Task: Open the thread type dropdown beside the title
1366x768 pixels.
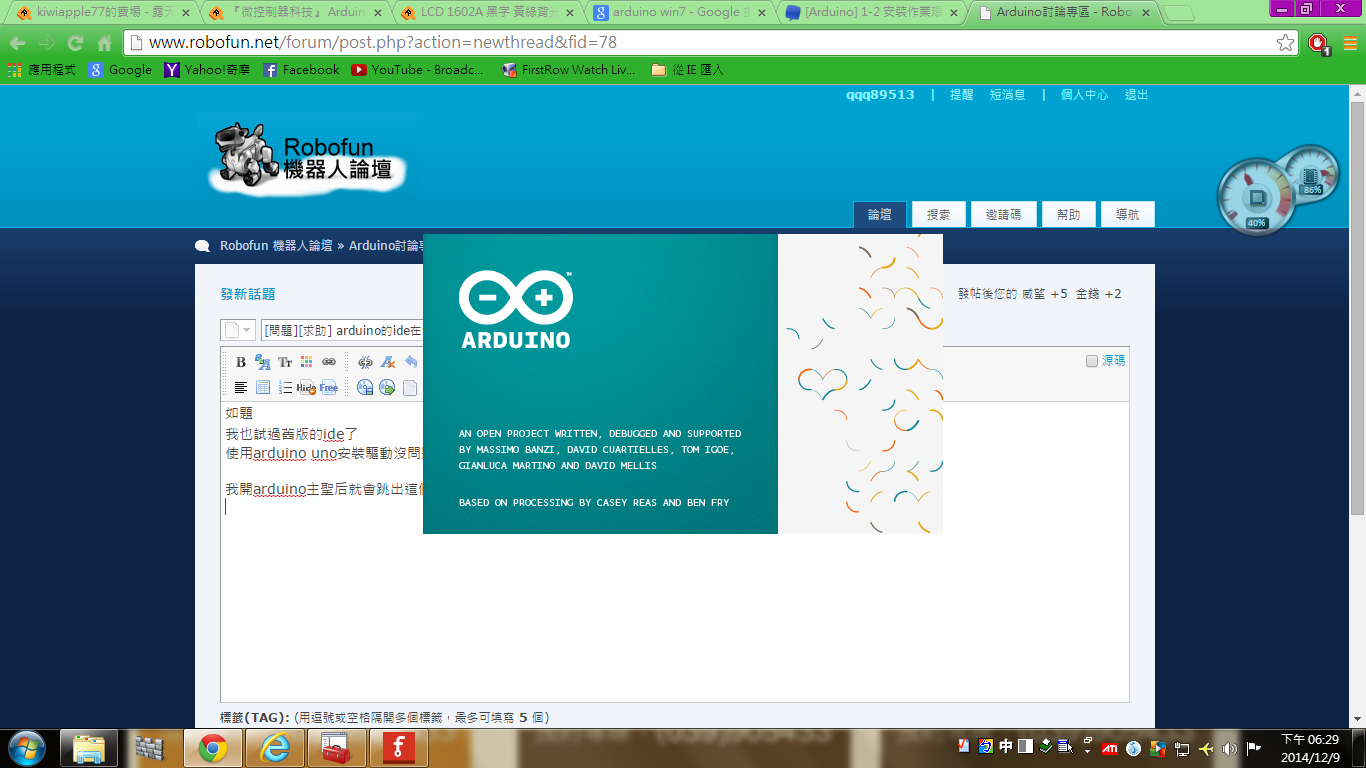Action: [238, 330]
